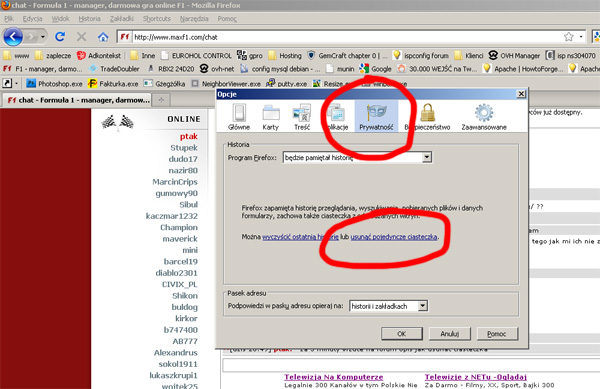Open the Klienci bookmarks folder
The image size is (600, 389).
tap(469, 55)
